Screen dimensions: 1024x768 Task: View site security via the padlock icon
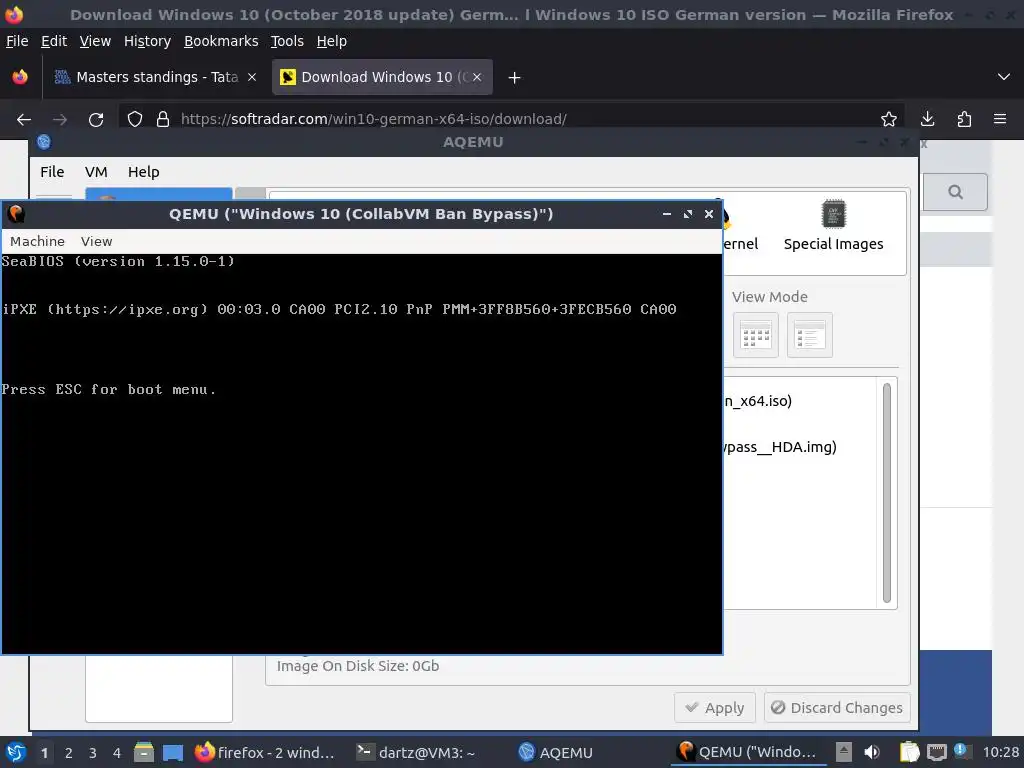click(x=163, y=119)
